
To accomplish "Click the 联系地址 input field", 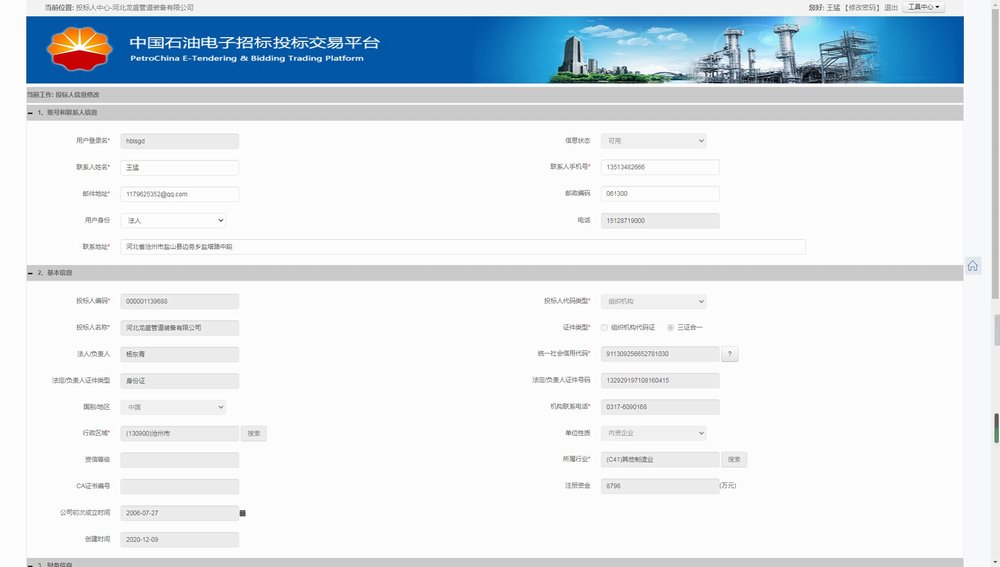I will coord(463,247).
